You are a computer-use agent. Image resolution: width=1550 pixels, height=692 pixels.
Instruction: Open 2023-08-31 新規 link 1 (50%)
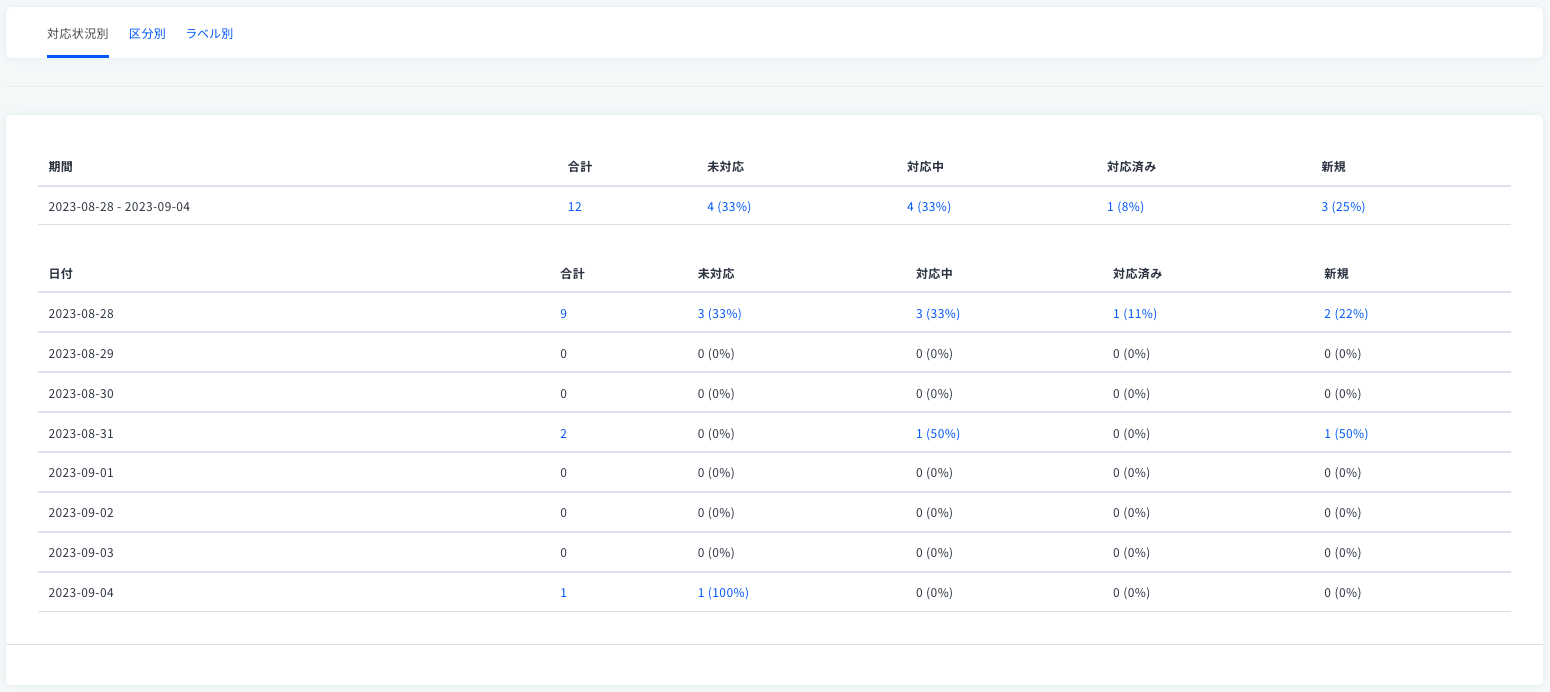click(x=1346, y=434)
